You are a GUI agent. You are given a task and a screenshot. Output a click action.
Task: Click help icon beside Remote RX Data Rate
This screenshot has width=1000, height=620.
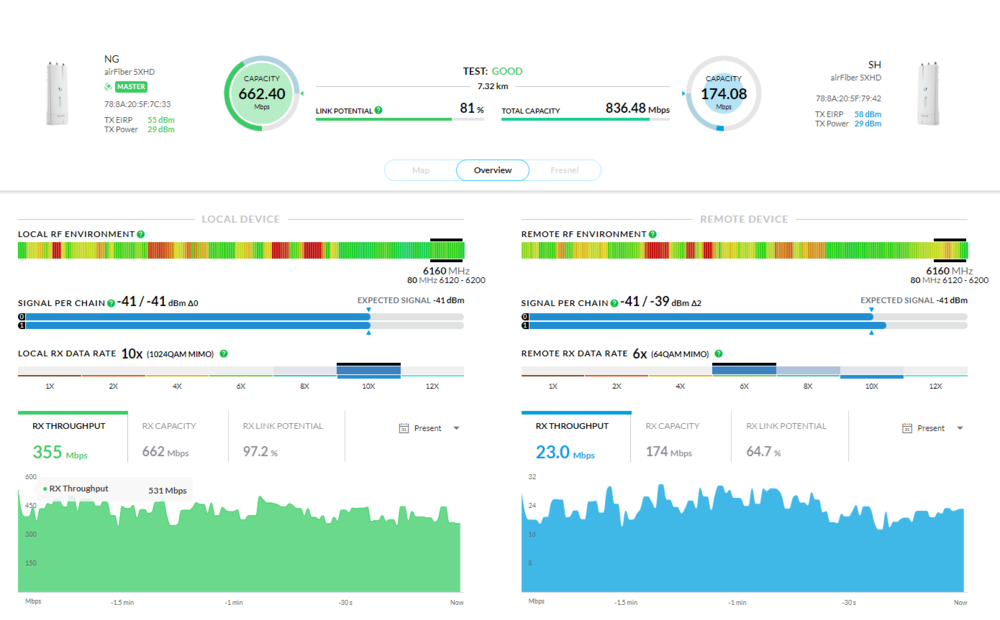(717, 353)
